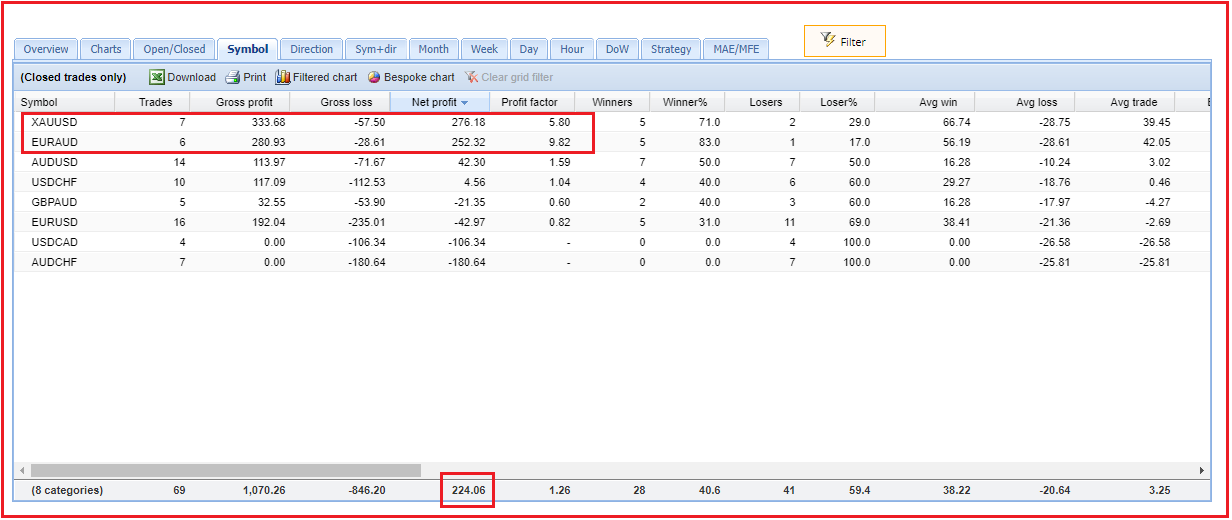This screenshot has height=520, width=1232.
Task: Select the AUDCHF row
Action: click(x=612, y=262)
